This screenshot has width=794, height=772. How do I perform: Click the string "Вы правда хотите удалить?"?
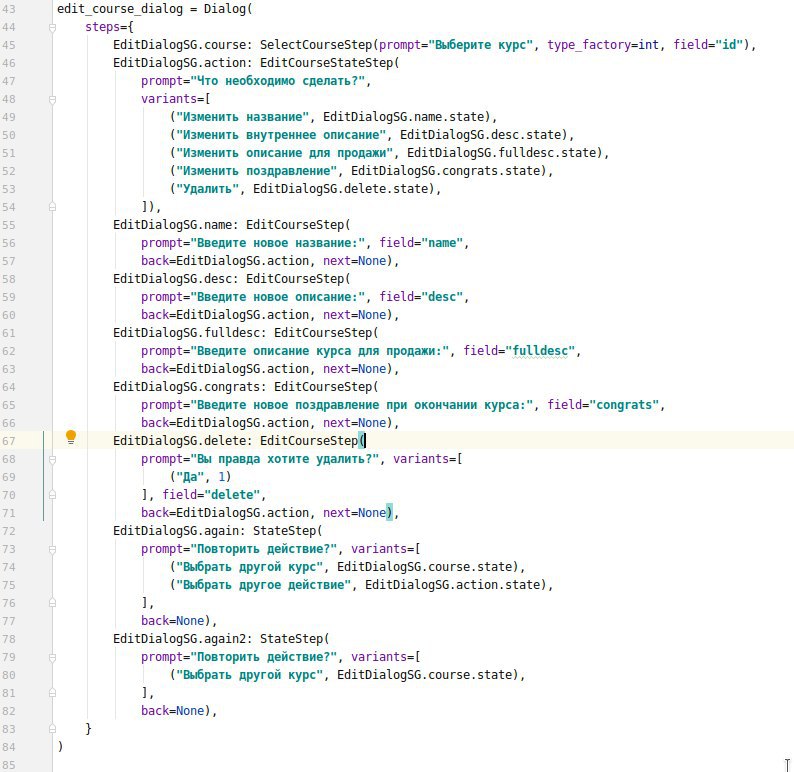284,459
